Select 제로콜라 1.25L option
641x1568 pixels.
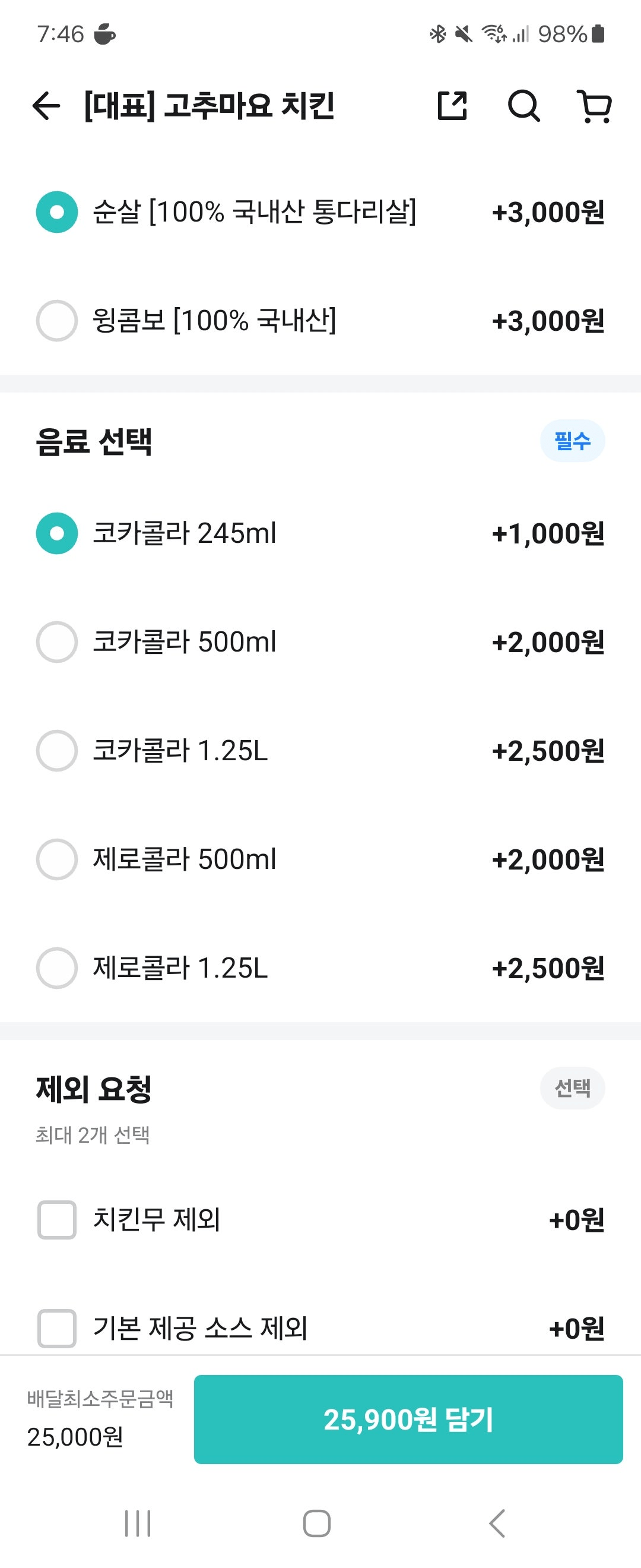coord(56,968)
